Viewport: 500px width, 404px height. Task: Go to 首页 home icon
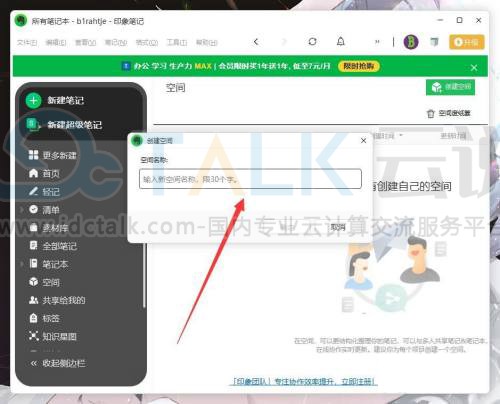33,173
